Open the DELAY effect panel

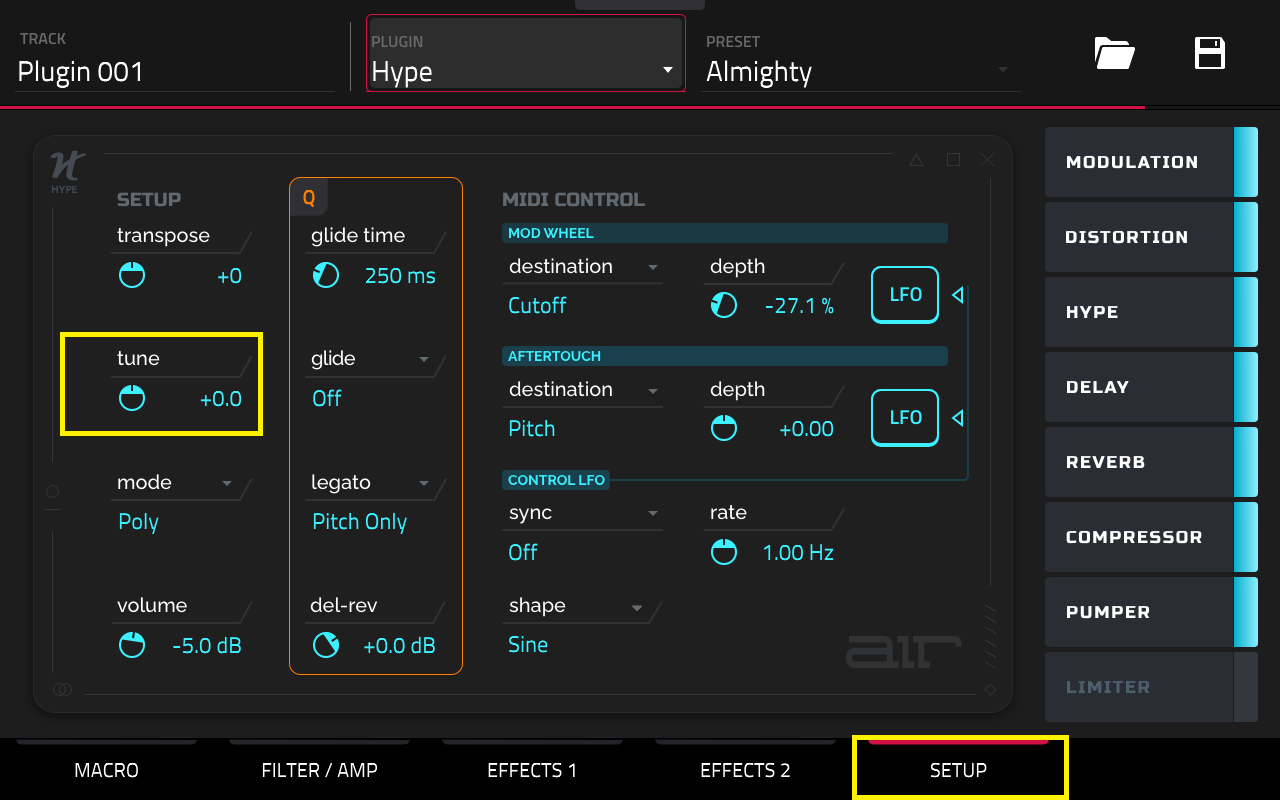tap(1139, 387)
